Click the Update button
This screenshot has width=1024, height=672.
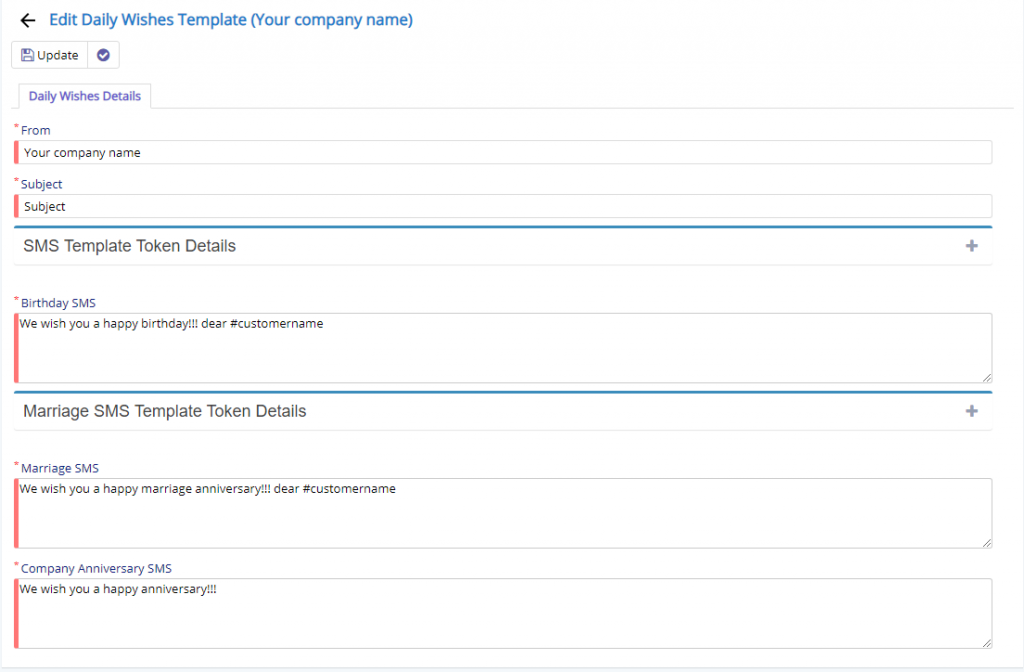point(50,55)
